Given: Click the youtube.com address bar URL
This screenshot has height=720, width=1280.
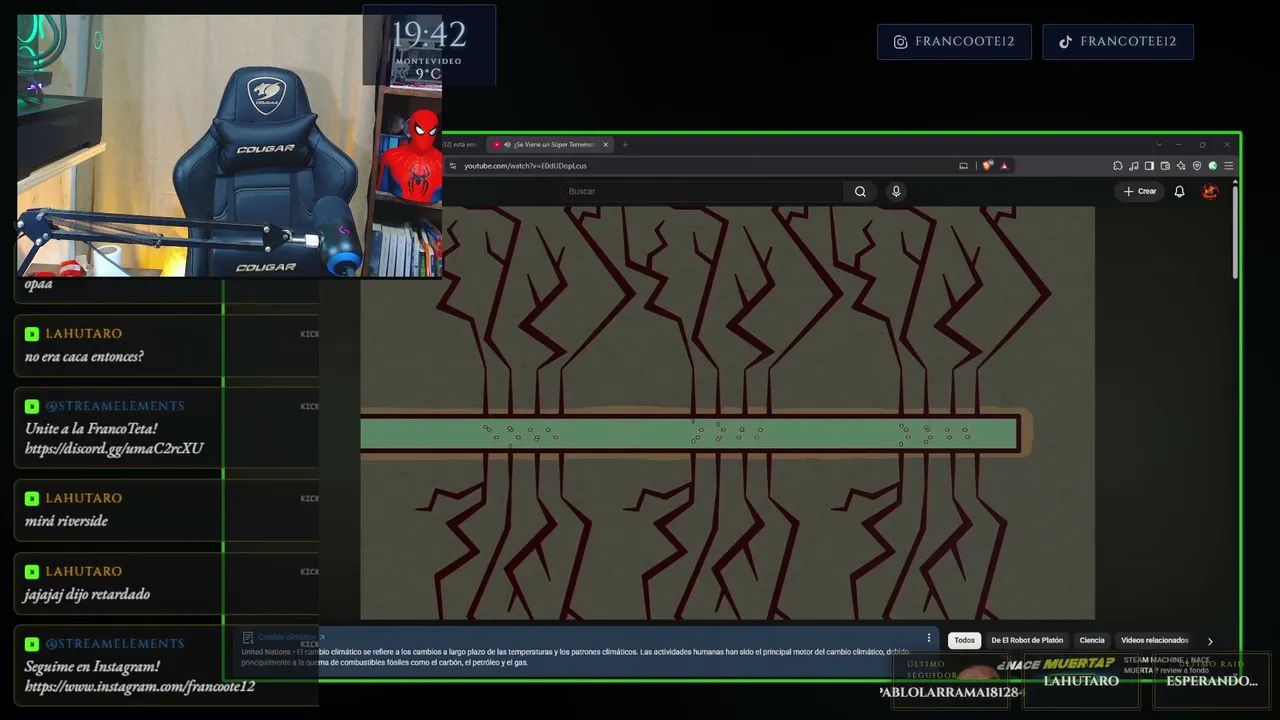Looking at the screenshot, I should coord(525,166).
